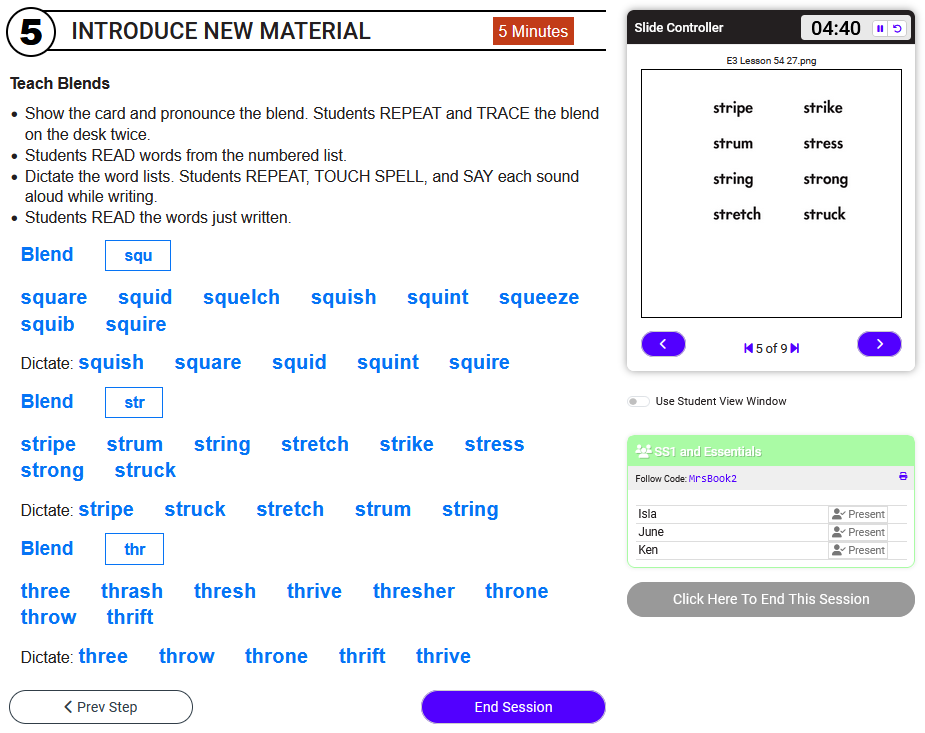Select the str blend card

(x=134, y=403)
